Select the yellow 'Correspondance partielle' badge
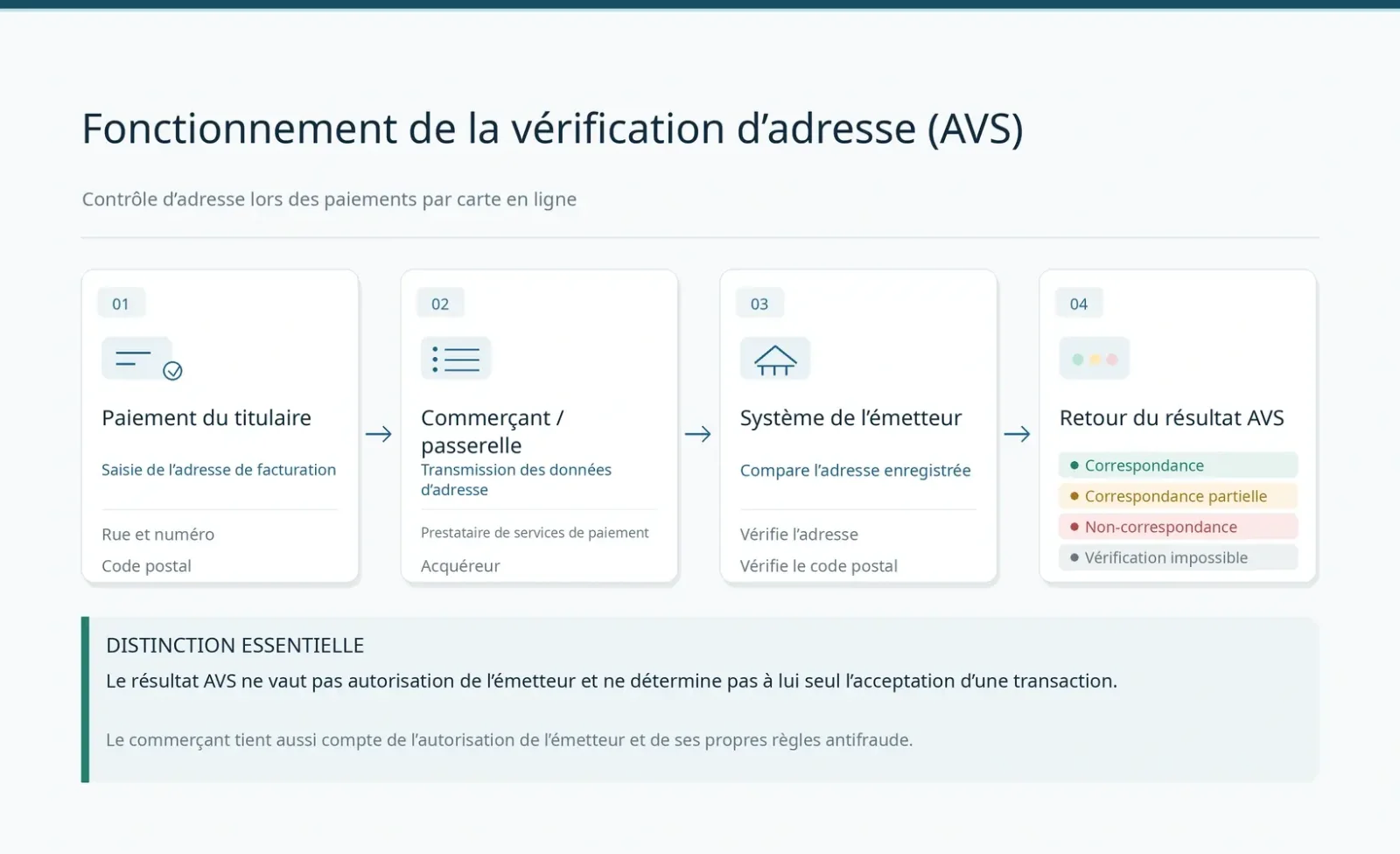This screenshot has height=854, width=1400. click(x=1178, y=496)
